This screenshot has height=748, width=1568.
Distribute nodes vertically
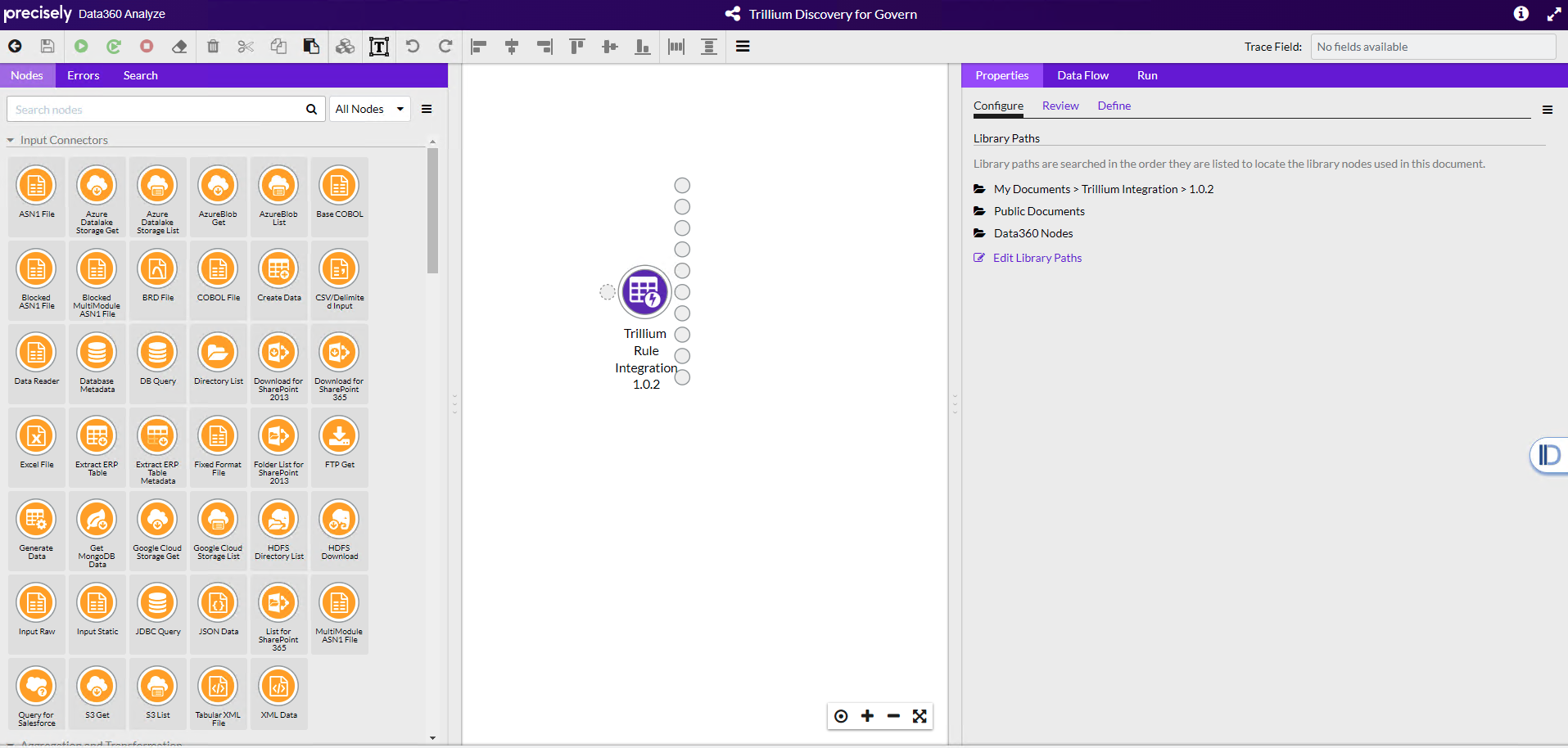709,47
